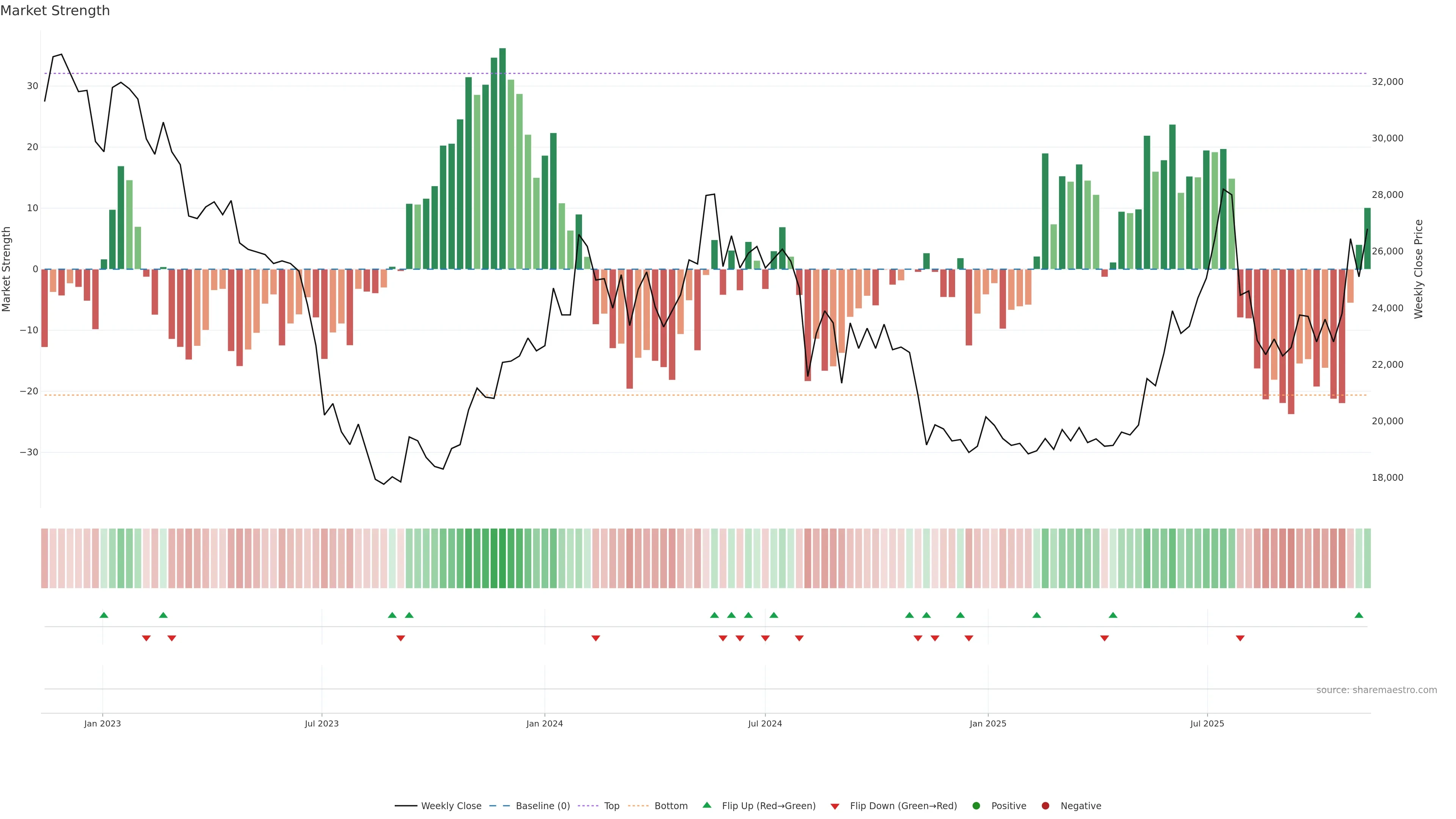Click the Jul 2025 x-axis label
The width and height of the screenshot is (1456, 819).
pos(1207,723)
